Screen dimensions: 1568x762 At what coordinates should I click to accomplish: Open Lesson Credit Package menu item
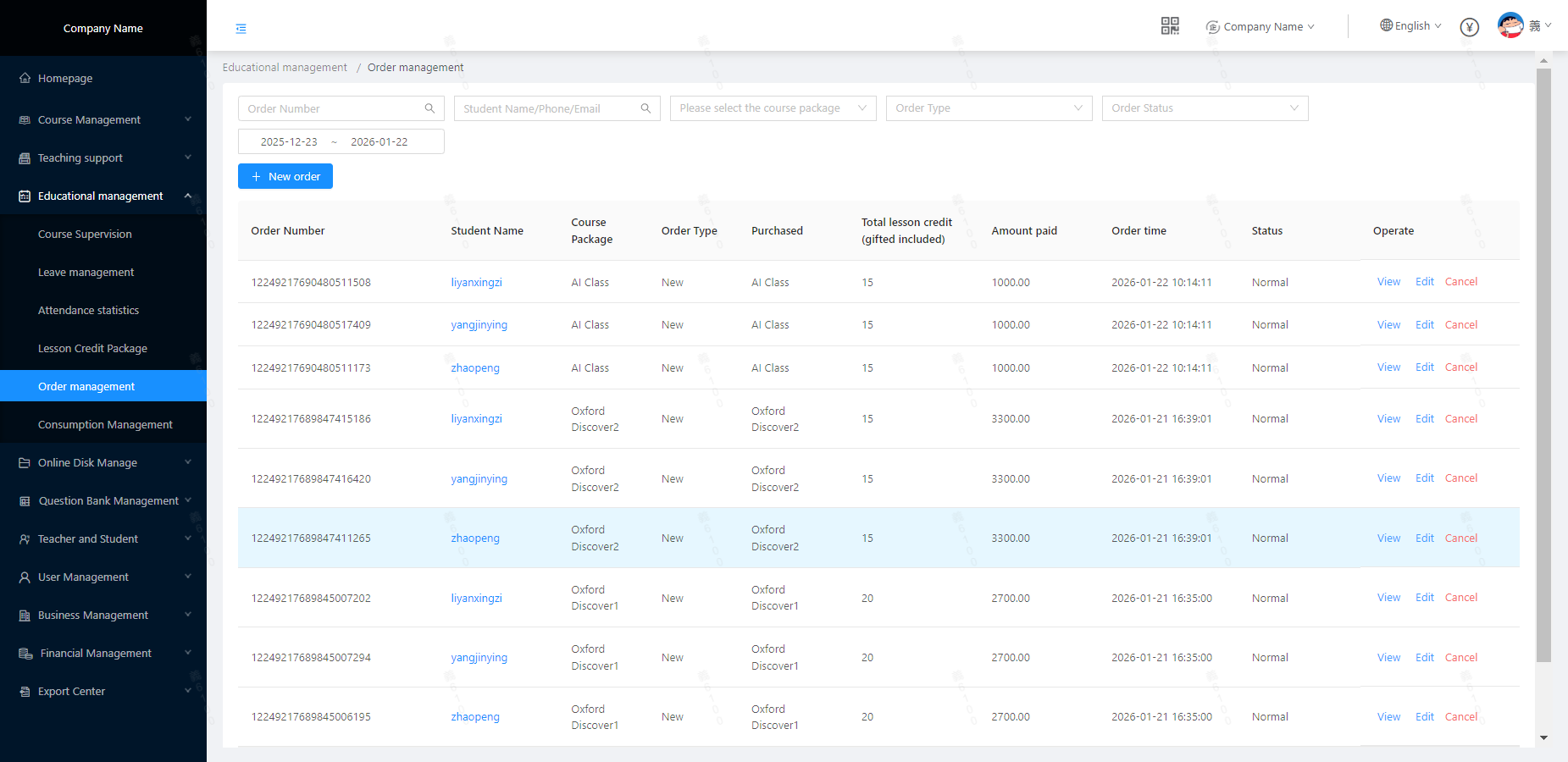click(x=92, y=348)
